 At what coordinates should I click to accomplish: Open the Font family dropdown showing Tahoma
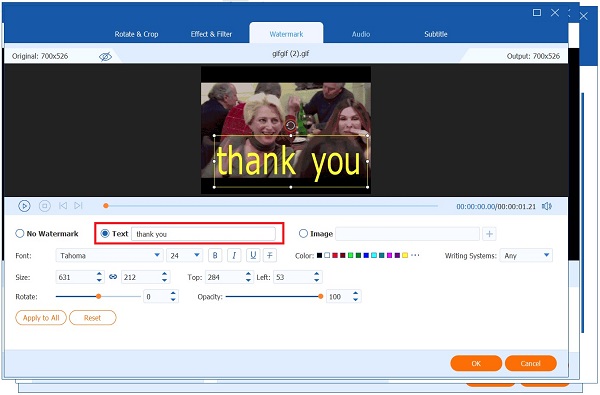coord(109,255)
